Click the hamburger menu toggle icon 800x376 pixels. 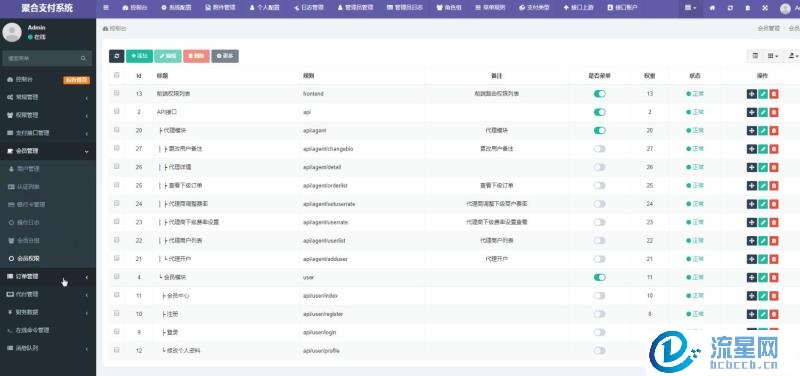tap(106, 8)
